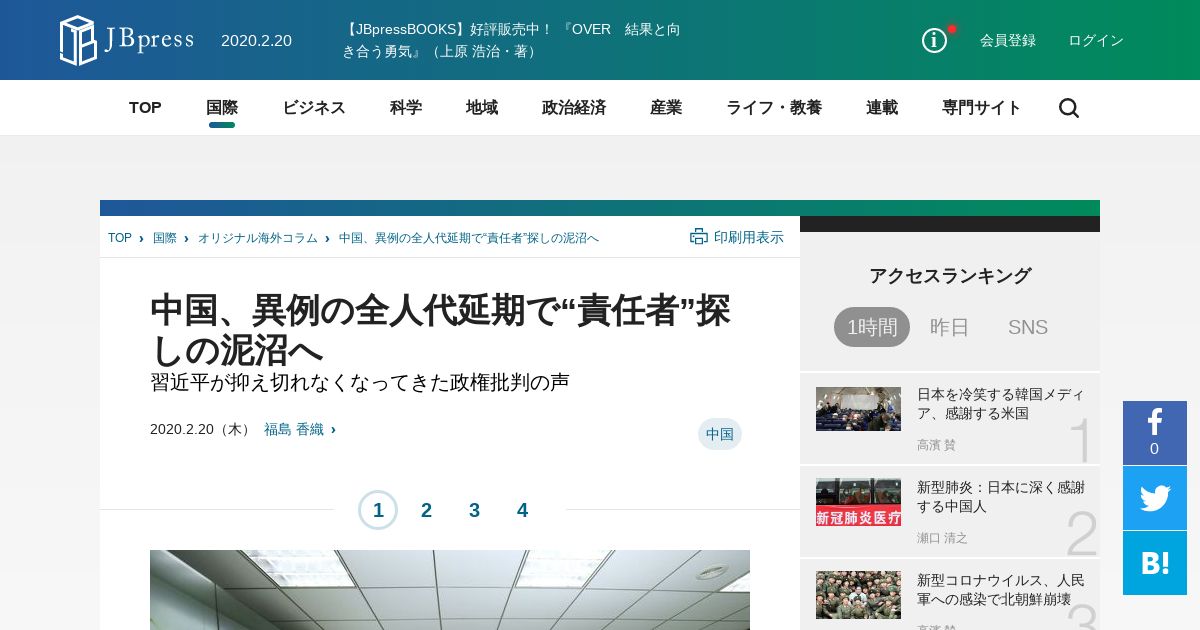Open the 連載 menu item
The image size is (1200, 630).
882,108
